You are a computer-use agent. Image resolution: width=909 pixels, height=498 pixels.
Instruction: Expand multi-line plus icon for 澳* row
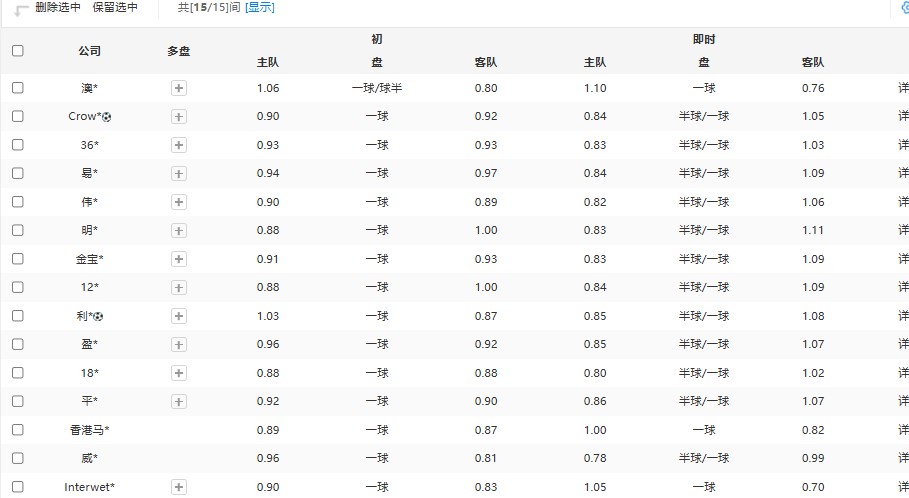coord(179,88)
